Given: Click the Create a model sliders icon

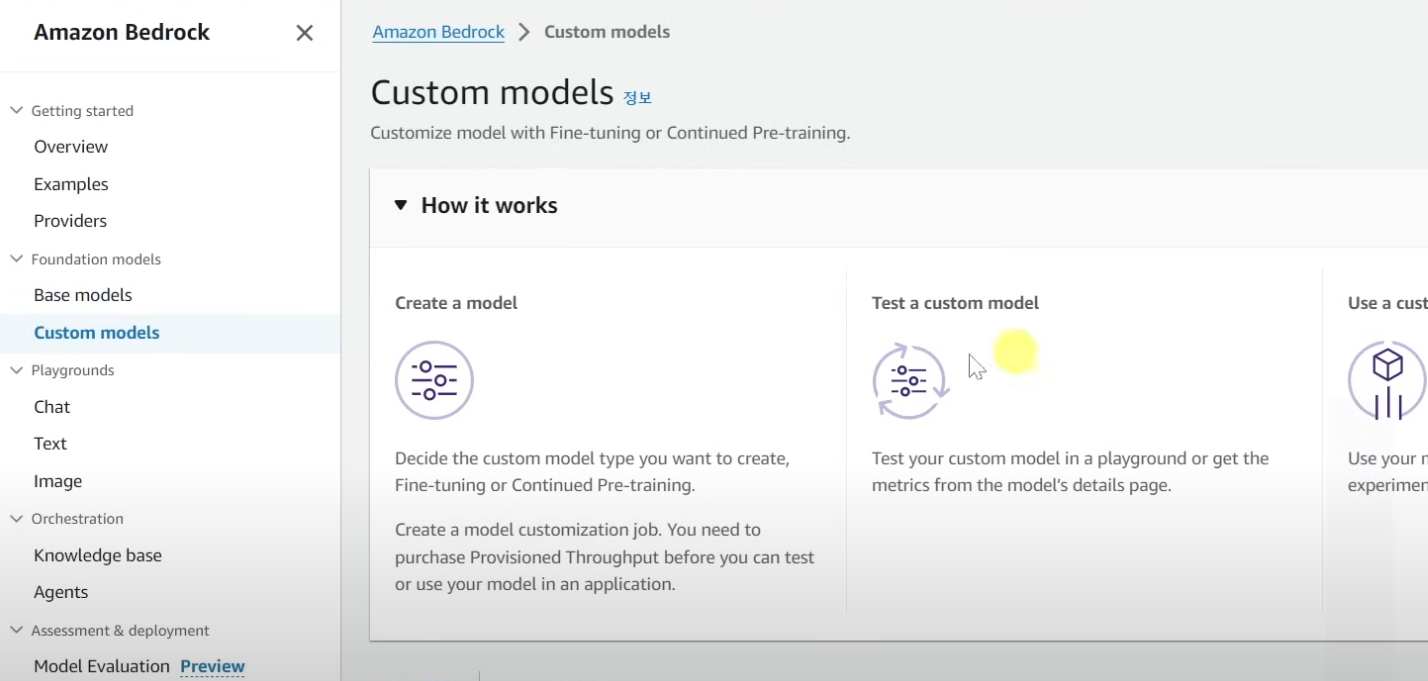Looking at the screenshot, I should tap(434, 380).
